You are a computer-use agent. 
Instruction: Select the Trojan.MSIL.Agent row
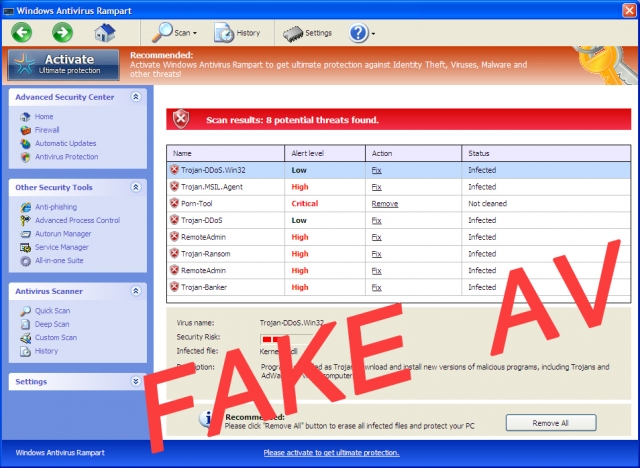click(399, 187)
